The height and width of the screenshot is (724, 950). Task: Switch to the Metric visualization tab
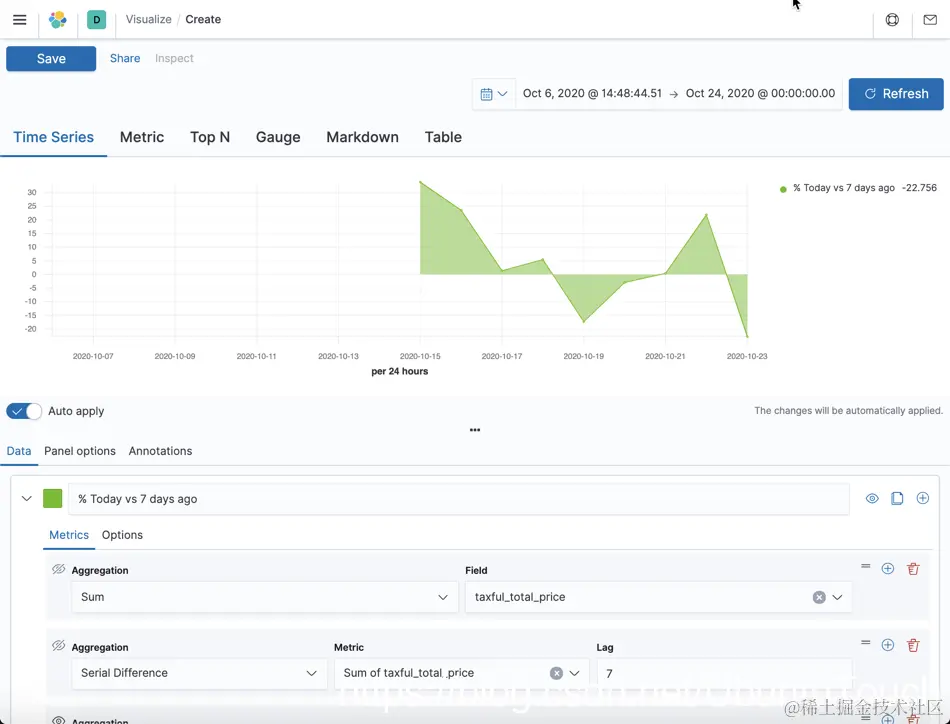(x=142, y=137)
